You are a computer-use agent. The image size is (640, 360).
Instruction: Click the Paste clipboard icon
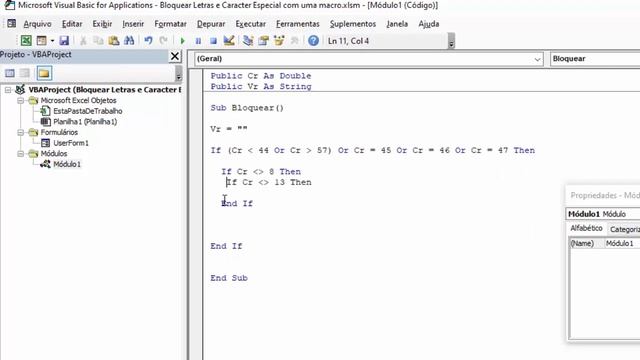tap(114, 40)
